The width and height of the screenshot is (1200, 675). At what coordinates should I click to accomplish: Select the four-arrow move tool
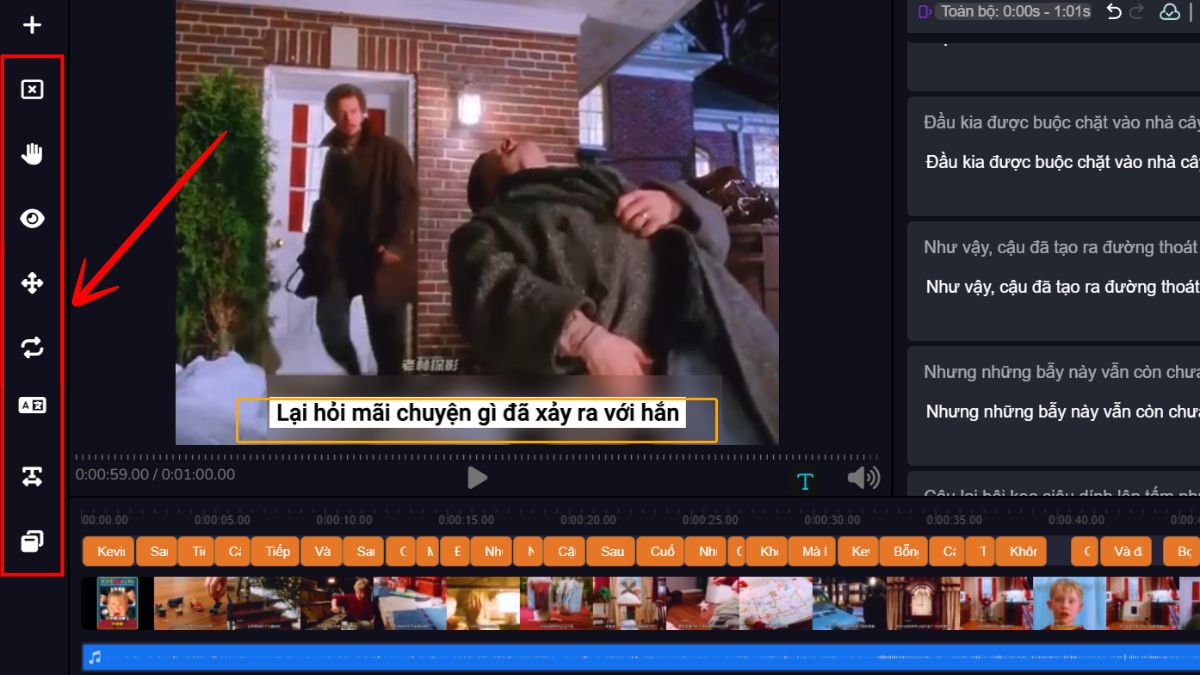pyautogui.click(x=32, y=283)
